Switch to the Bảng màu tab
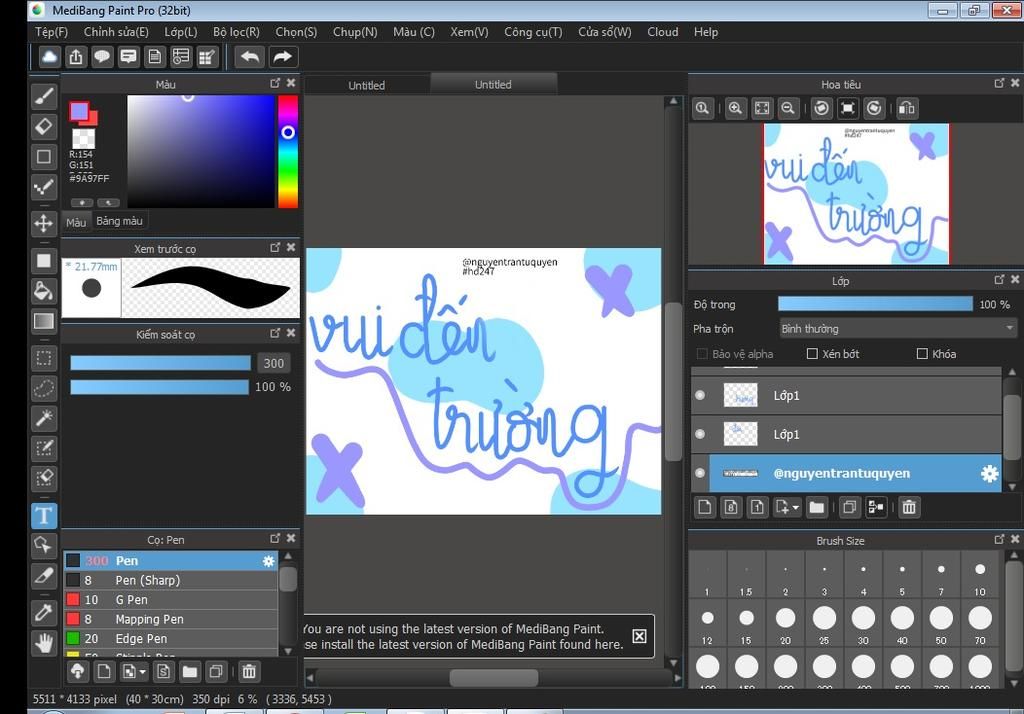Screen dimensions: 1024x714 119,221
